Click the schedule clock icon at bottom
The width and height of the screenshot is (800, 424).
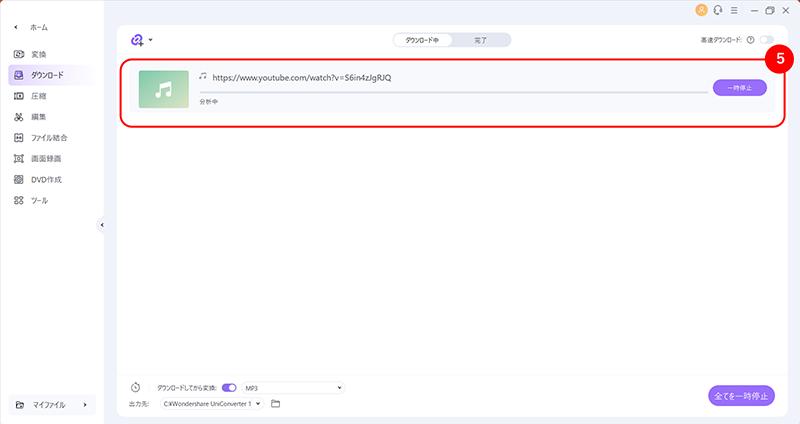(135, 387)
